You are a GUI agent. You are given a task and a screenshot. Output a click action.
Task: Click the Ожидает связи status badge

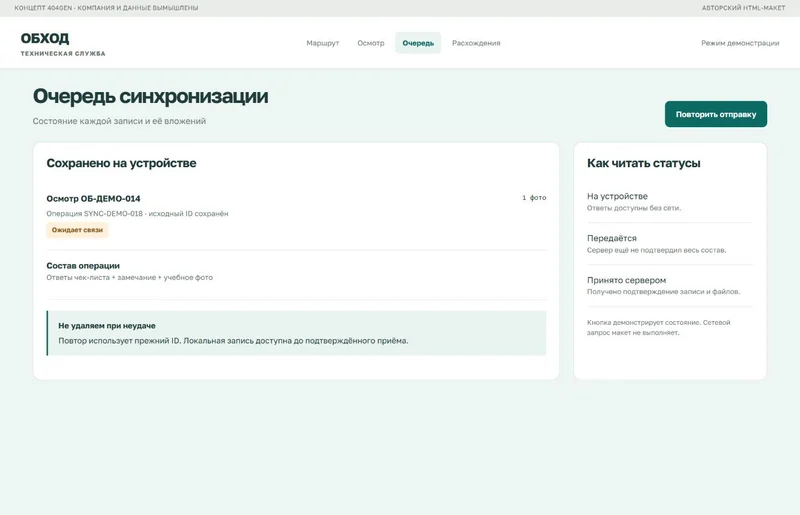(x=77, y=230)
